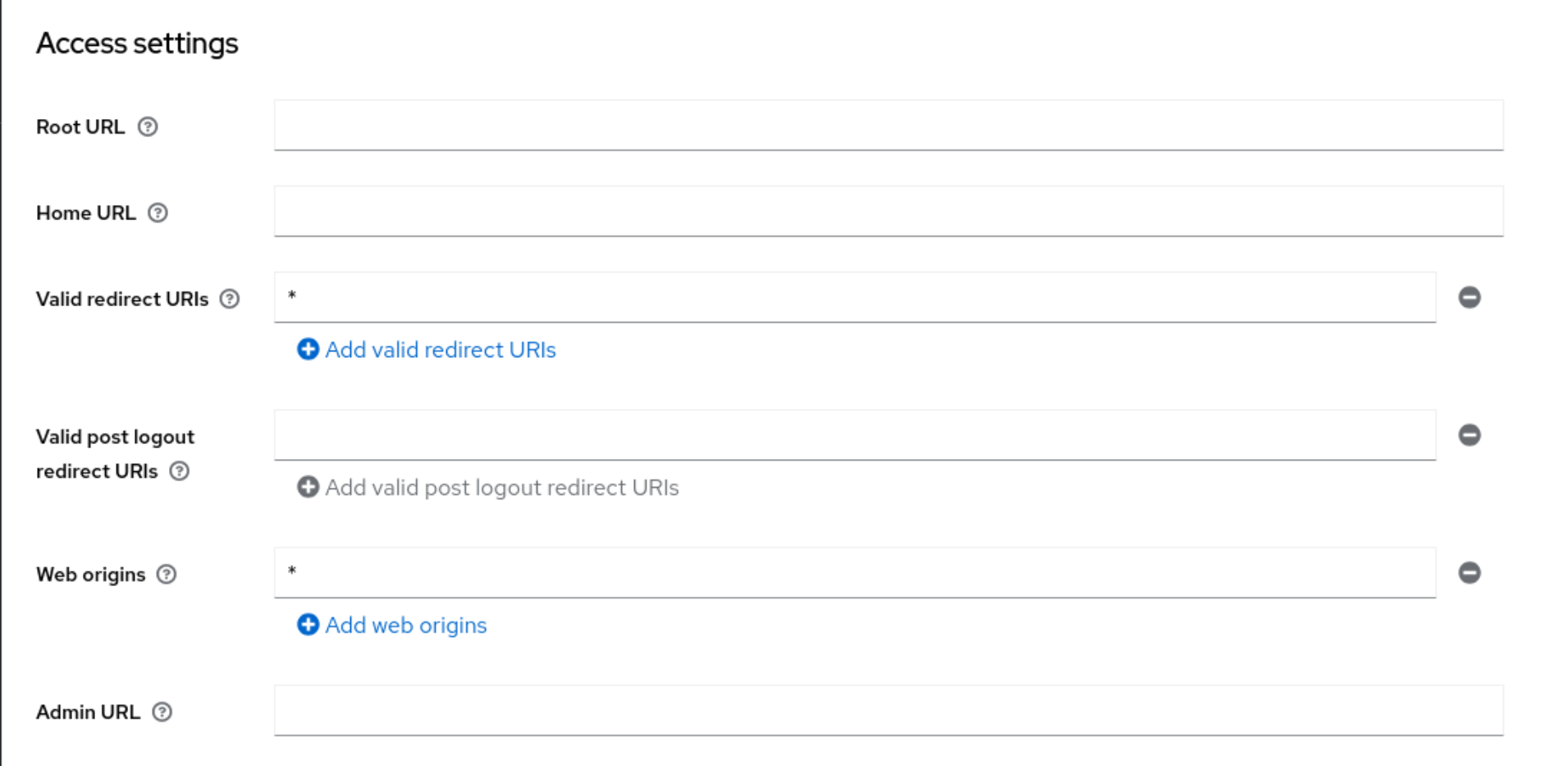Click Add valid redirect URIs link

[440, 350]
